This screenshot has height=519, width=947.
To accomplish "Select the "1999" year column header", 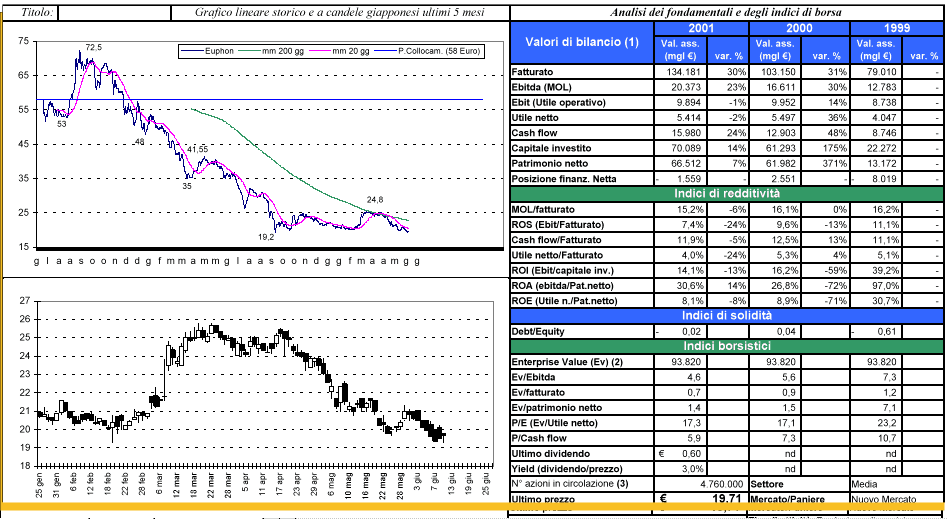I will tap(895, 28).
